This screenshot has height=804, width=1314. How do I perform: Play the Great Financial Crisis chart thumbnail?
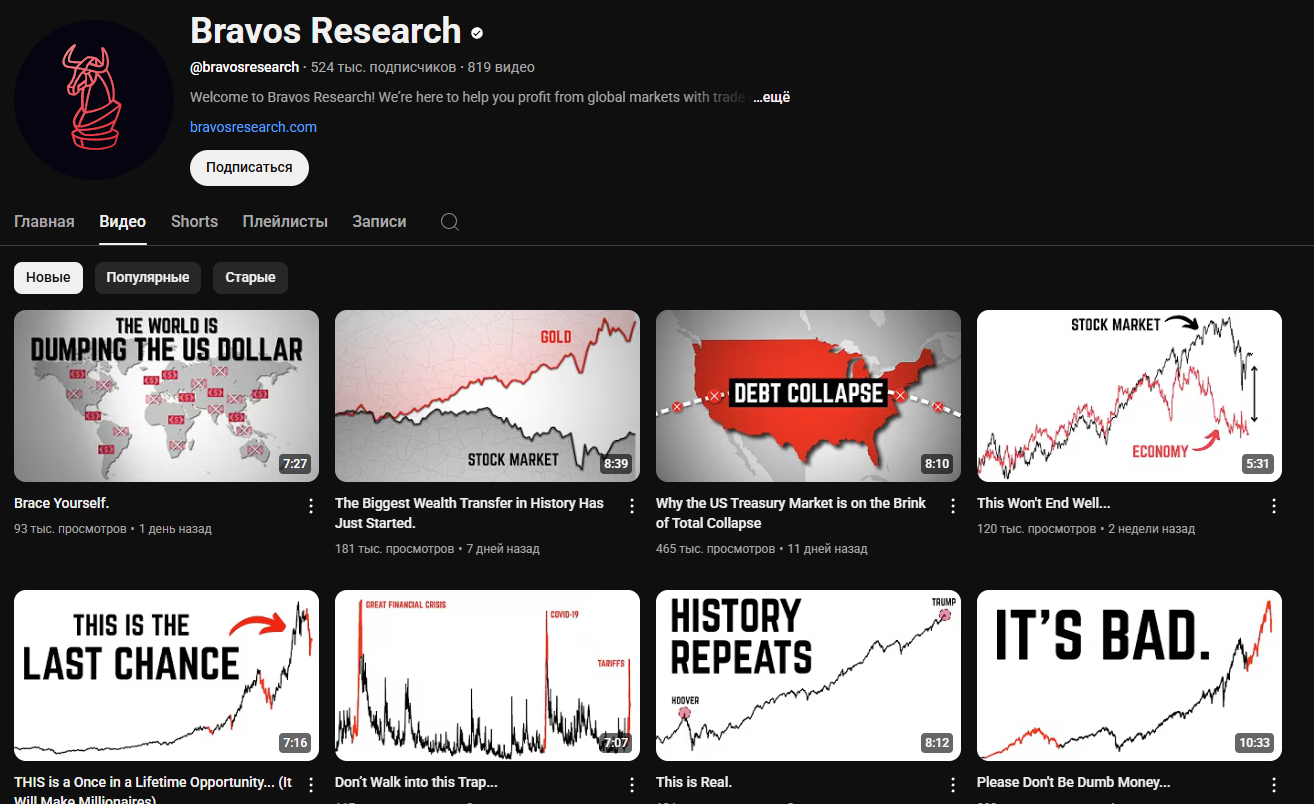[x=487, y=676]
